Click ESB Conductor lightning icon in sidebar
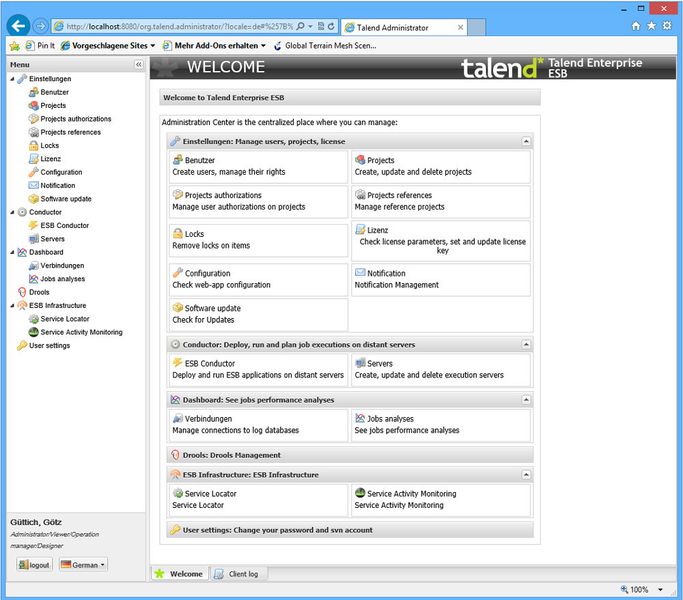 tap(34, 225)
